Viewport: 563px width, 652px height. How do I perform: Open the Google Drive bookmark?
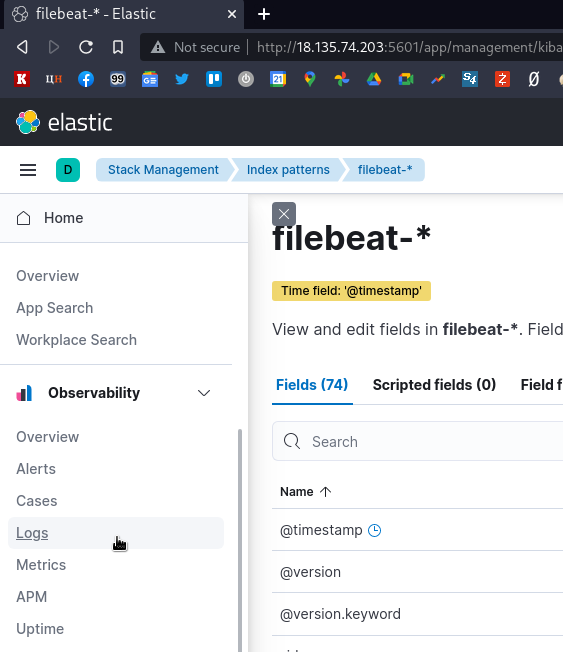pyautogui.click(x=374, y=79)
